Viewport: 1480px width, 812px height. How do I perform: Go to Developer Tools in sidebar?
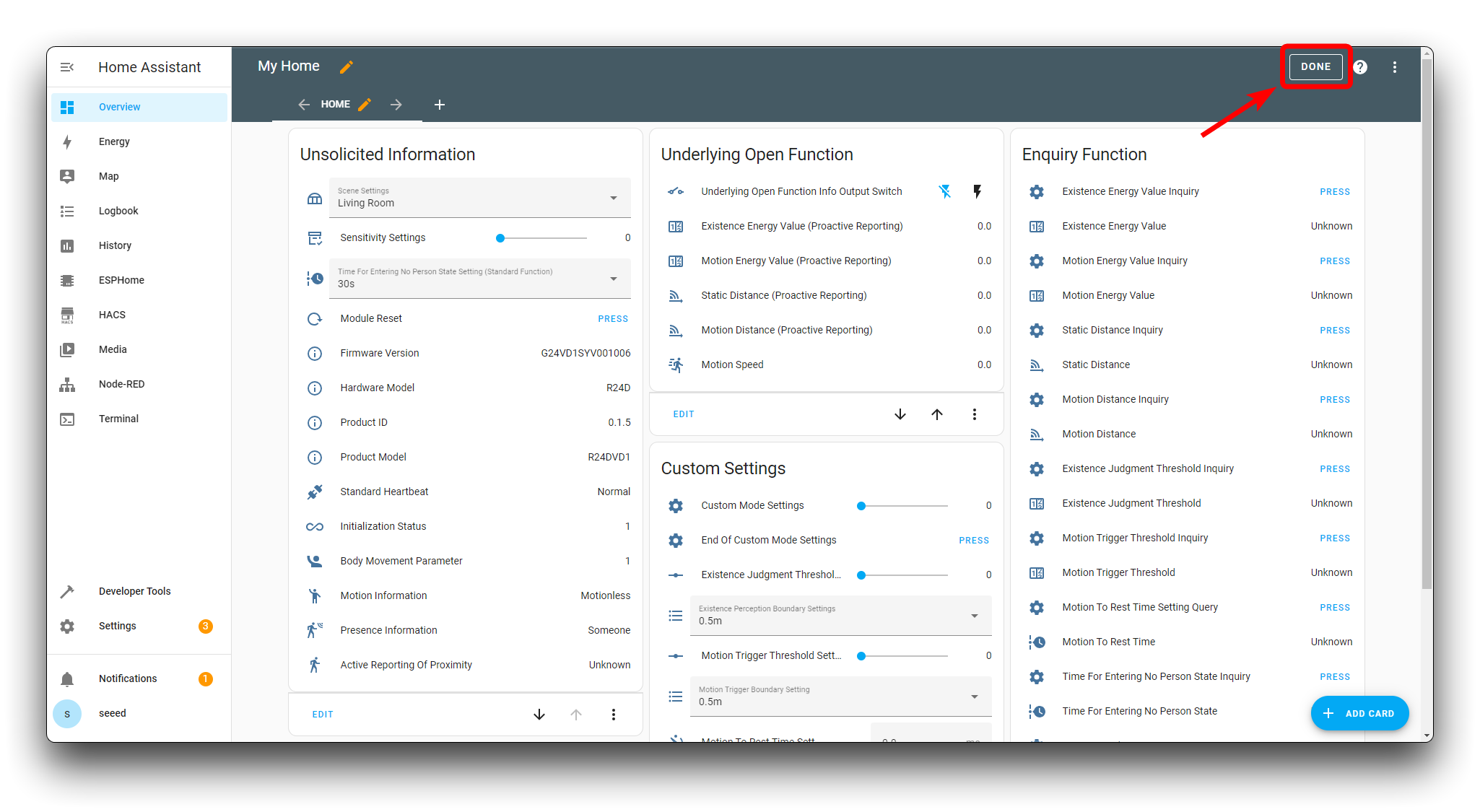pyautogui.click(x=134, y=591)
